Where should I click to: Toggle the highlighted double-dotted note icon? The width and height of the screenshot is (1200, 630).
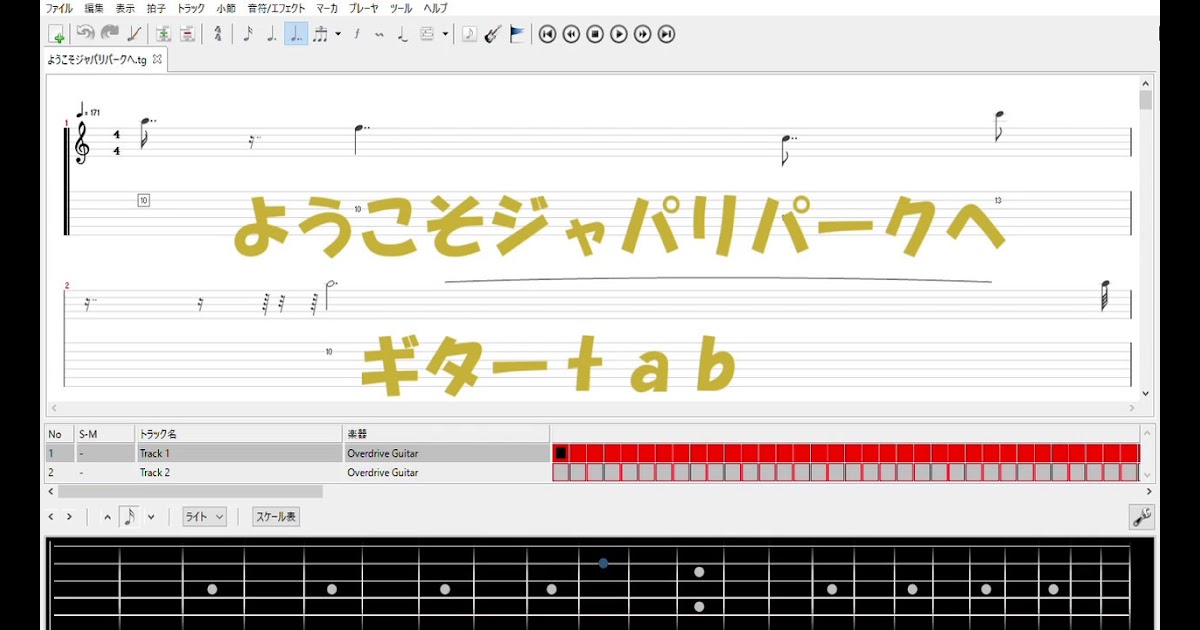(296, 34)
